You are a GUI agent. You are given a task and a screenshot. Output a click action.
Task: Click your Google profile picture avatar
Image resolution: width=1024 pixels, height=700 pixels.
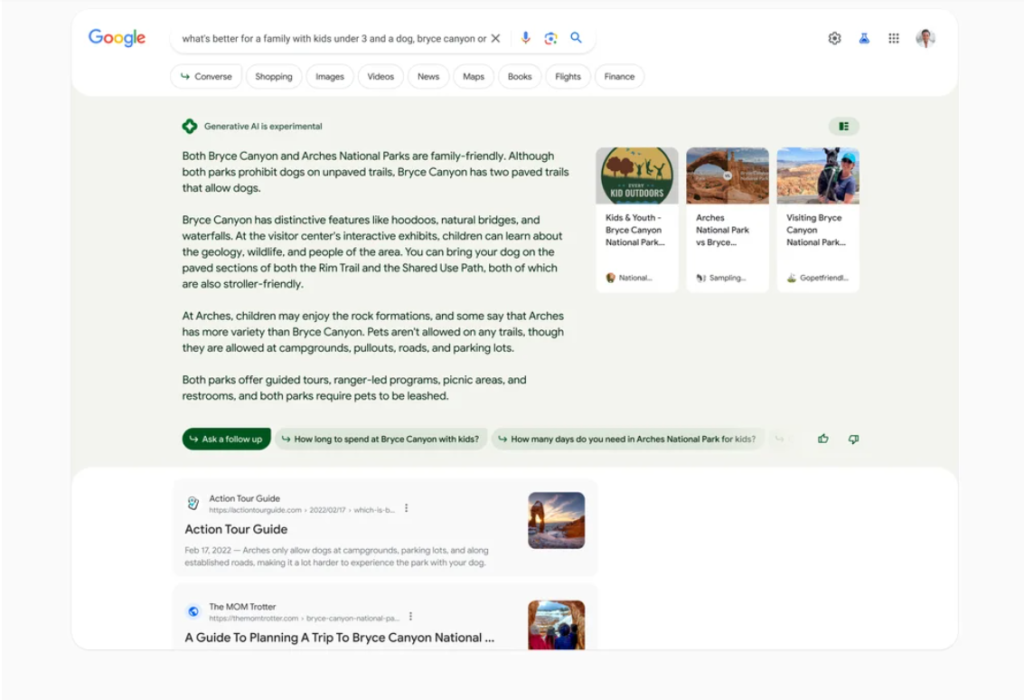pos(927,37)
